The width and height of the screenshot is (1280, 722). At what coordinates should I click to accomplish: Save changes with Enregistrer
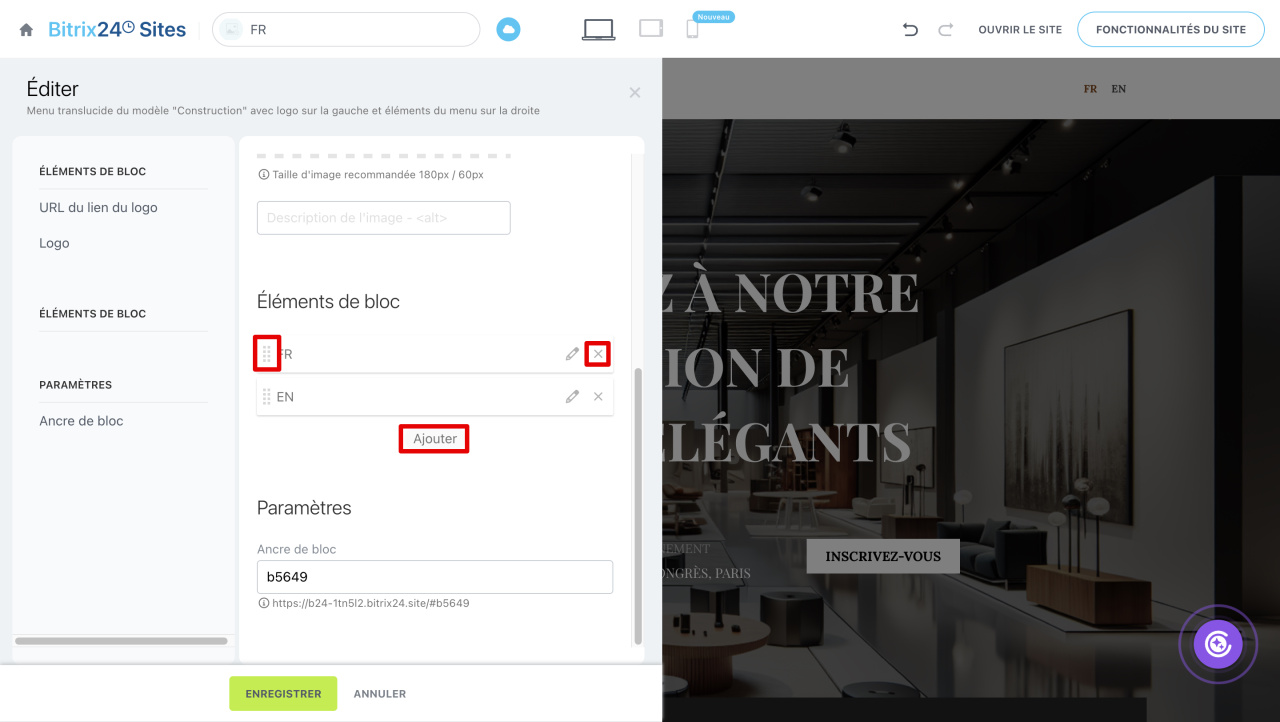click(283, 694)
